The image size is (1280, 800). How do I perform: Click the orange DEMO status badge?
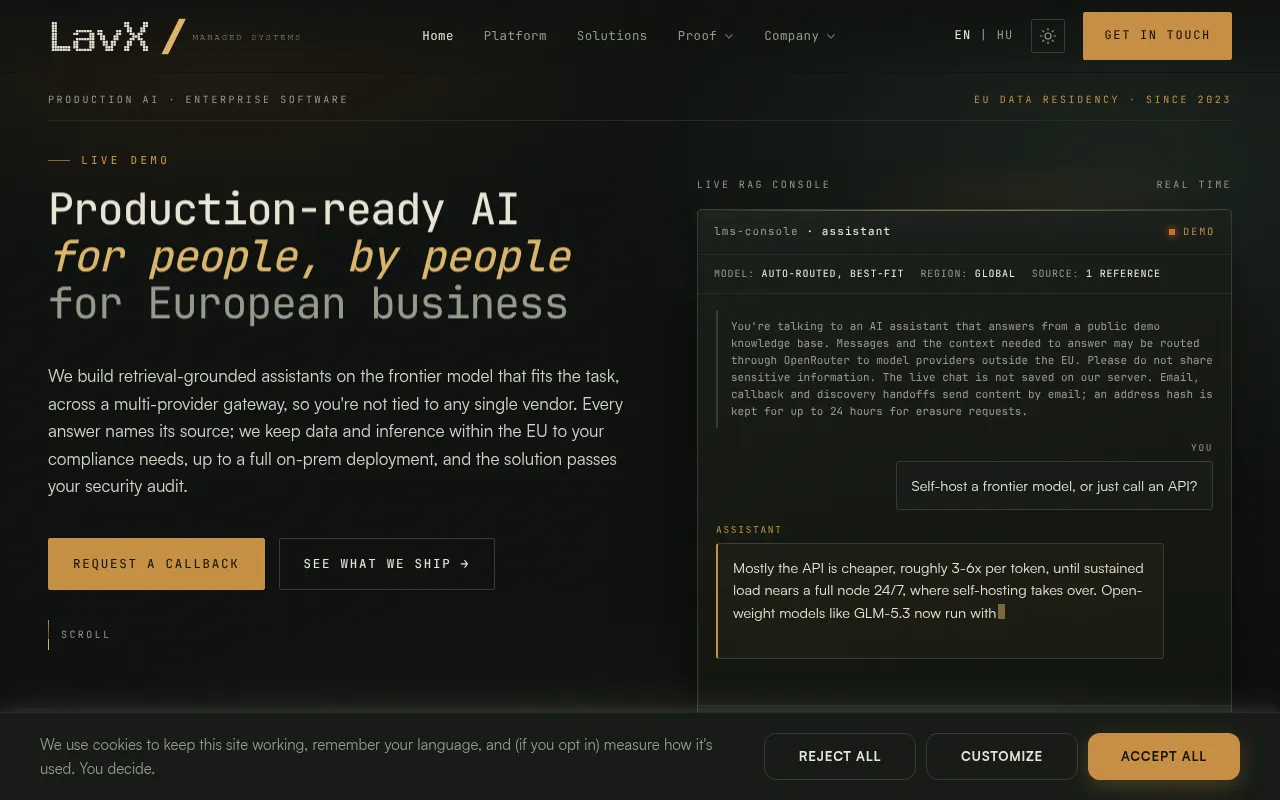click(1191, 232)
